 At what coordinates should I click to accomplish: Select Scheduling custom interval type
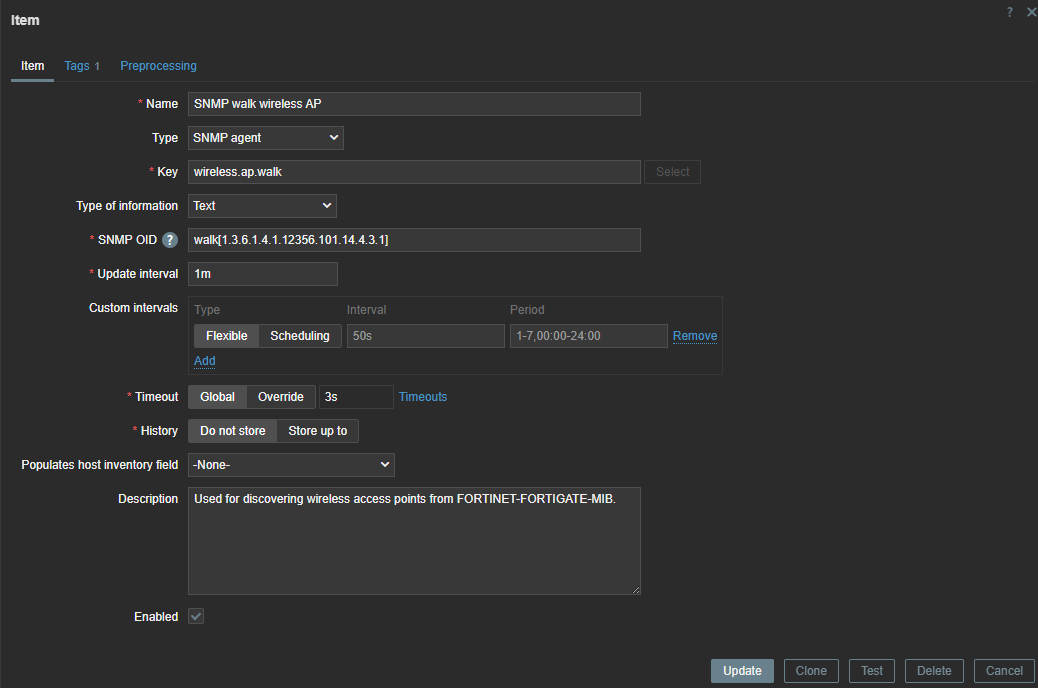(300, 336)
